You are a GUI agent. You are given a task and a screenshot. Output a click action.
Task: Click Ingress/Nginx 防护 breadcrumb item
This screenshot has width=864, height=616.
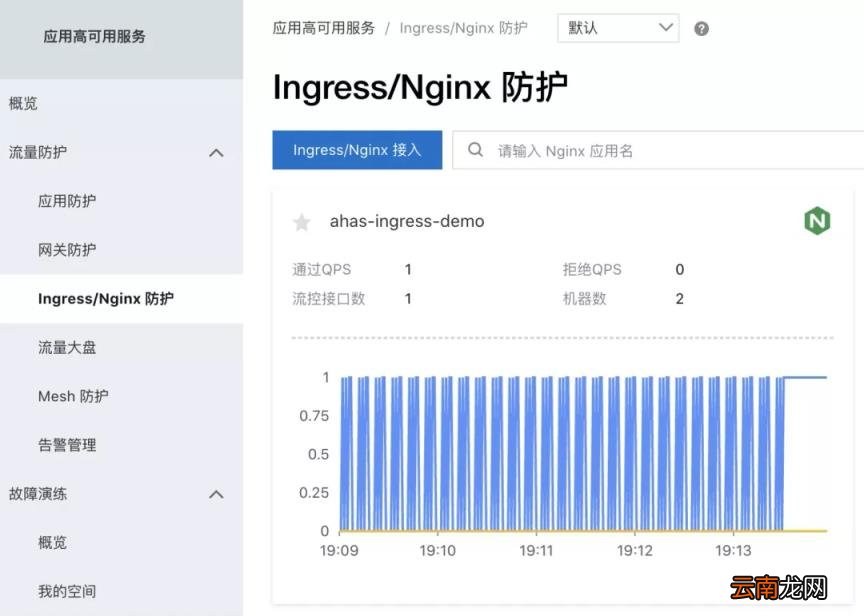pos(463,28)
